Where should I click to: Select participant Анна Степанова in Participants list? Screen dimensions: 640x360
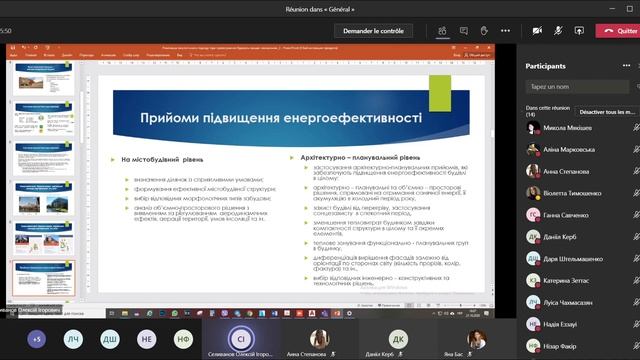[x=582, y=171]
